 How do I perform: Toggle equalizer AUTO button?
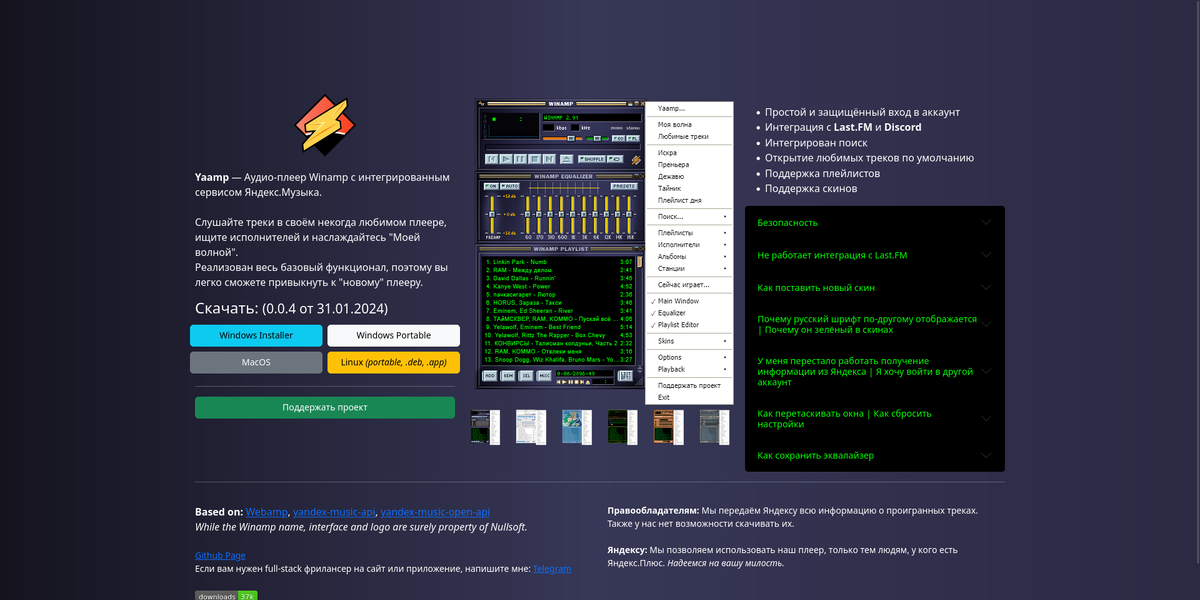[510, 186]
